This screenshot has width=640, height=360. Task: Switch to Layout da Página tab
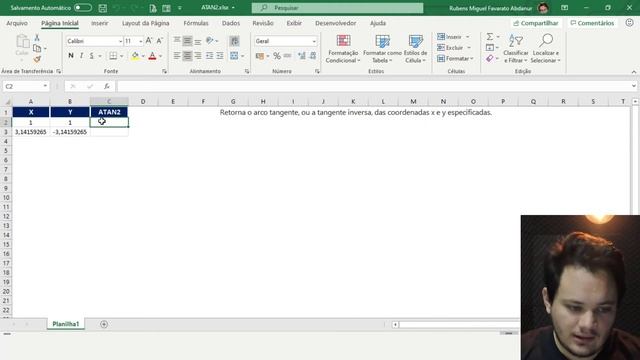(x=146, y=23)
